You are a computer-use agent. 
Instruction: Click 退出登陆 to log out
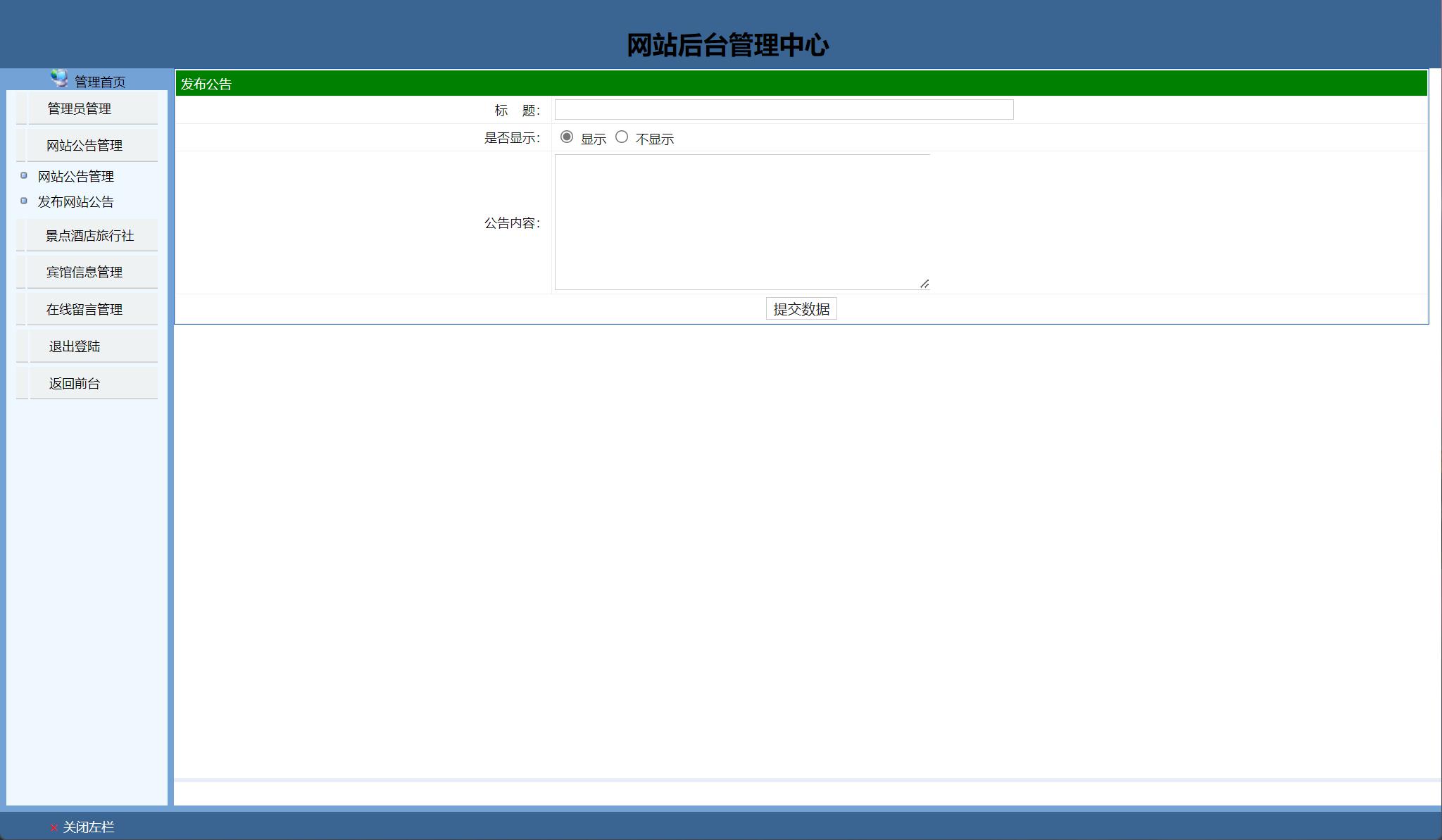coord(74,346)
